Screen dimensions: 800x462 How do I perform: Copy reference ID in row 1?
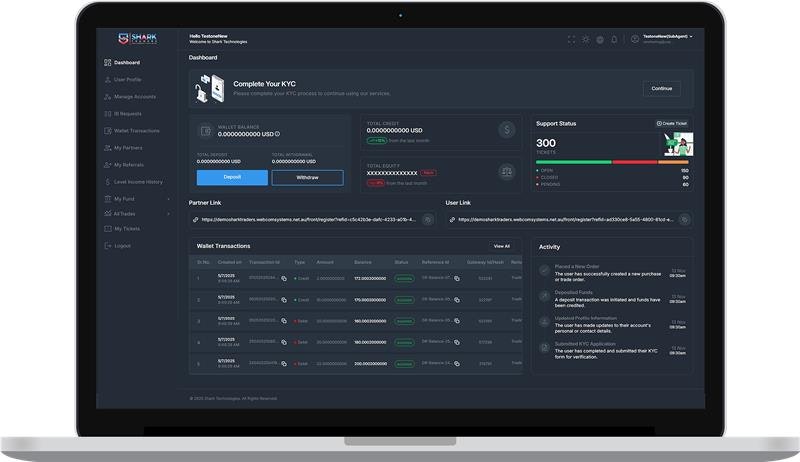click(x=457, y=279)
